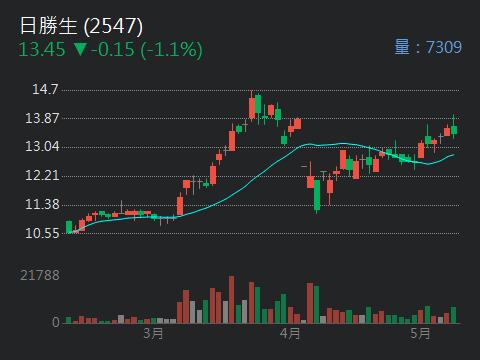Select the 14.7 price axis label
480x360 pixels.
[x=45, y=89]
